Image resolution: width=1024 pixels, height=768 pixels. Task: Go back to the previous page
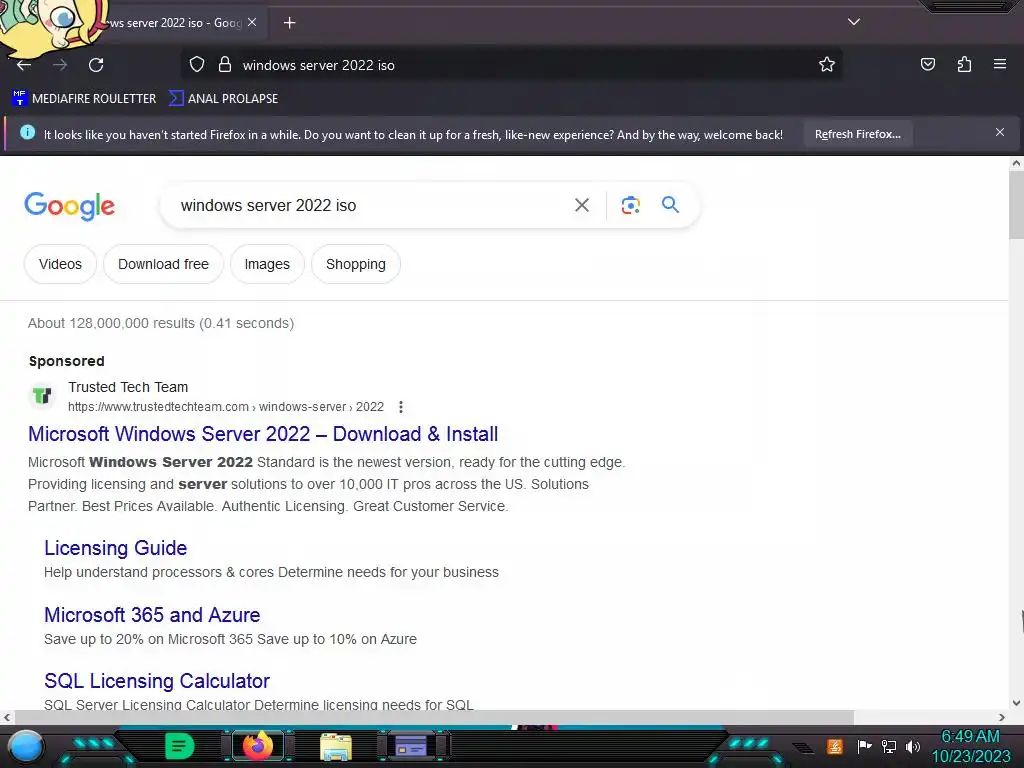(x=24, y=65)
